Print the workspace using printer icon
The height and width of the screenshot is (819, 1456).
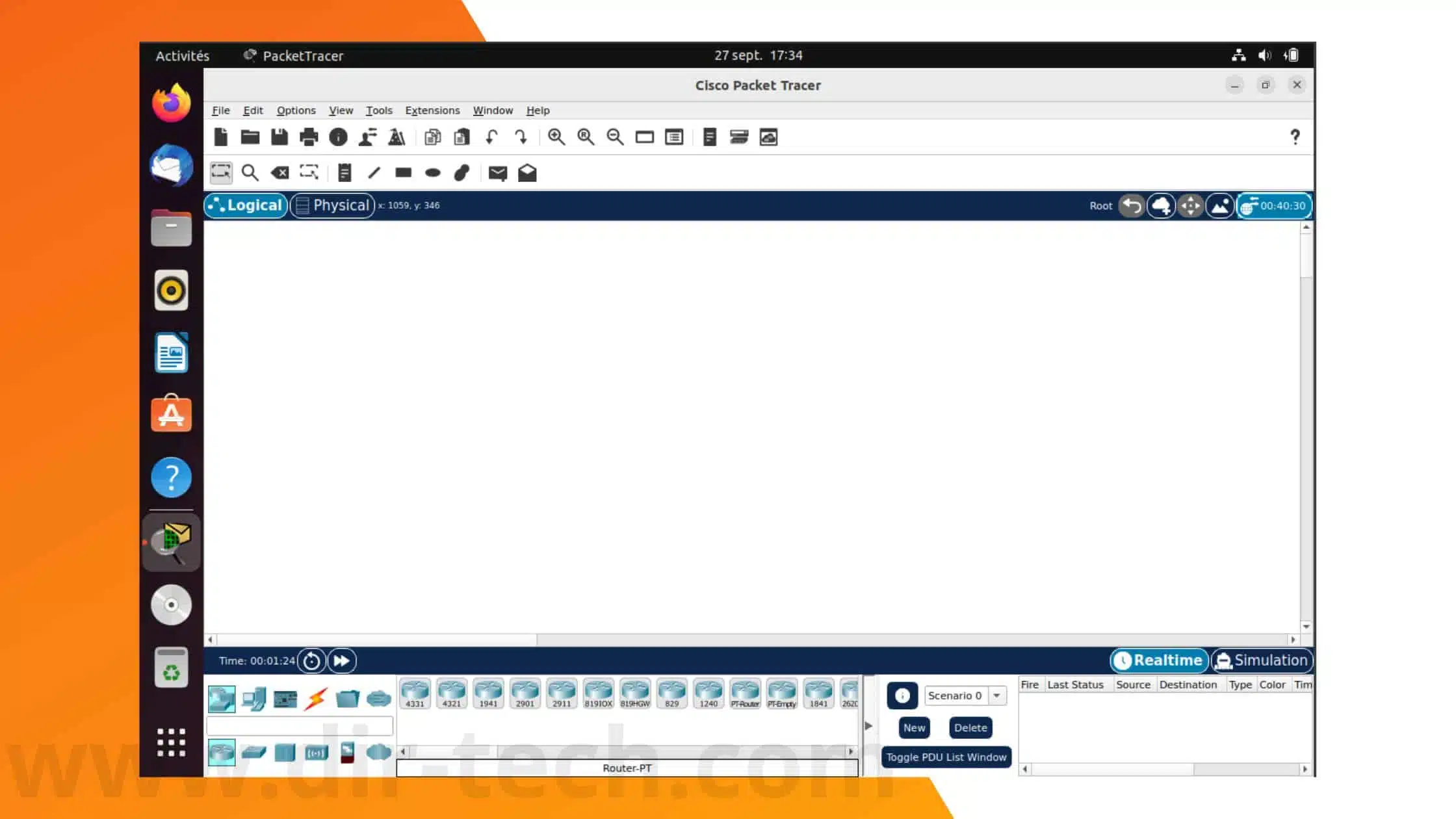(x=309, y=137)
